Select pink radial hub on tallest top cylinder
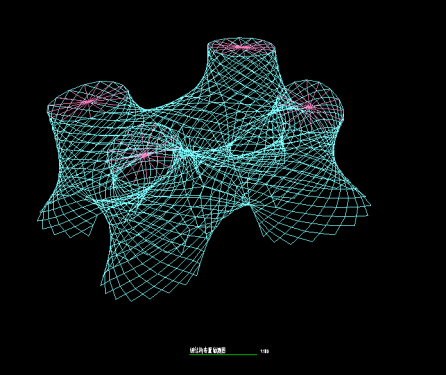 pyautogui.click(x=242, y=47)
